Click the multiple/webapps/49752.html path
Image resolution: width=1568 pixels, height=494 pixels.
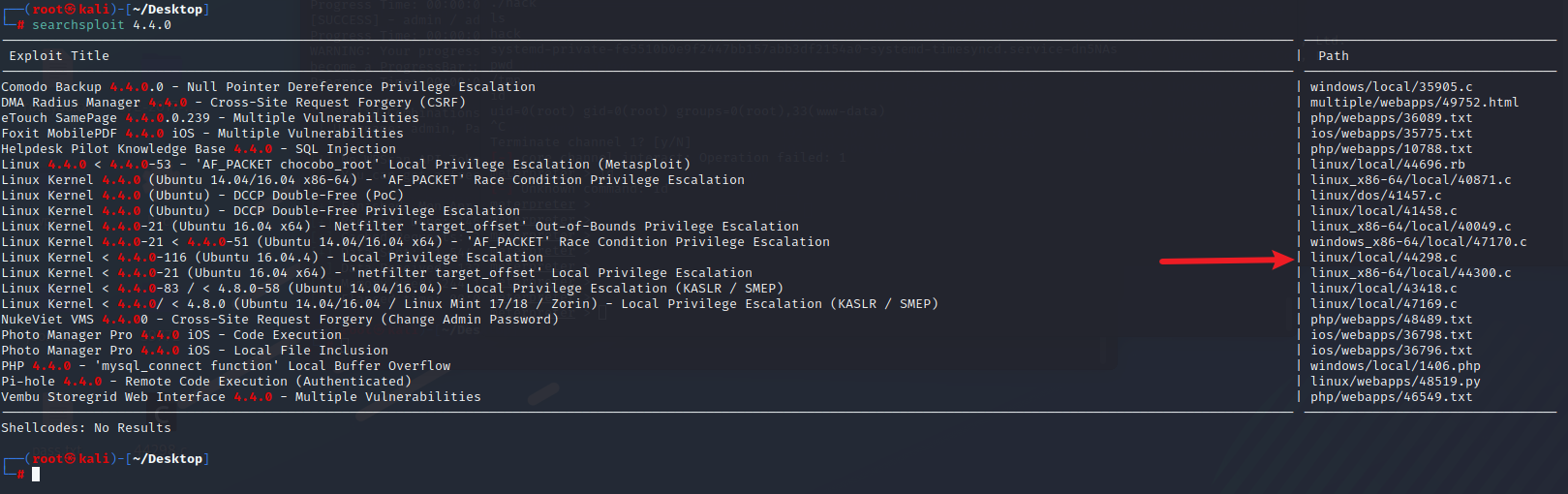(1414, 103)
